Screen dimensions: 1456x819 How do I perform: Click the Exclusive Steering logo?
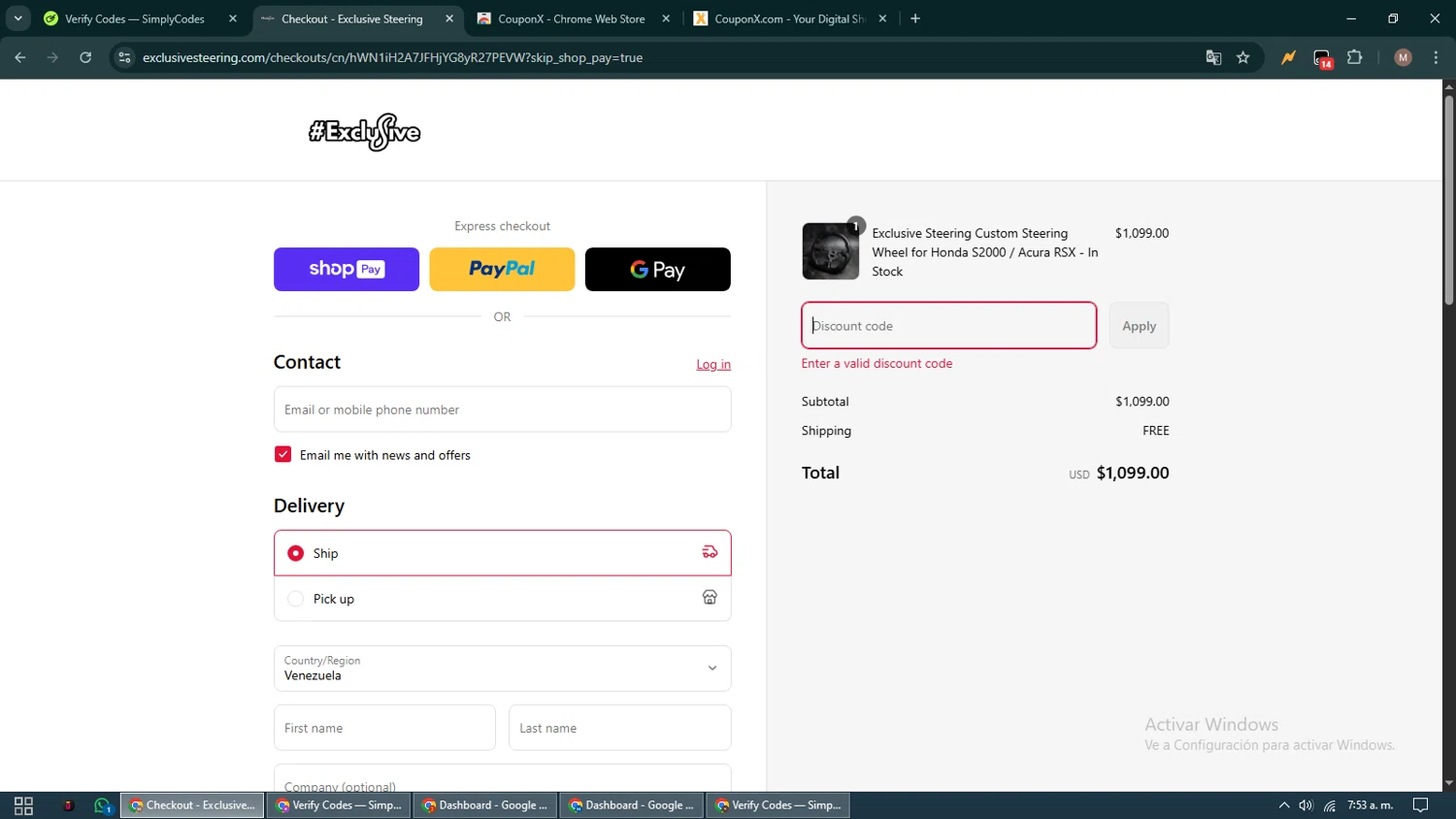[365, 132]
